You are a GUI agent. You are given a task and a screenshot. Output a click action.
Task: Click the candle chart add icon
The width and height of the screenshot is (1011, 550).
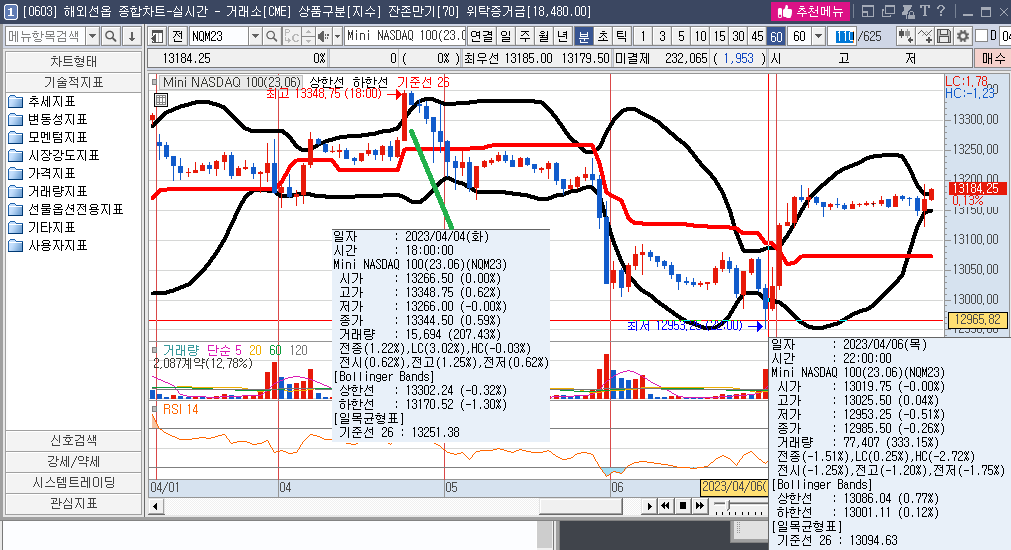[x=905, y=36]
